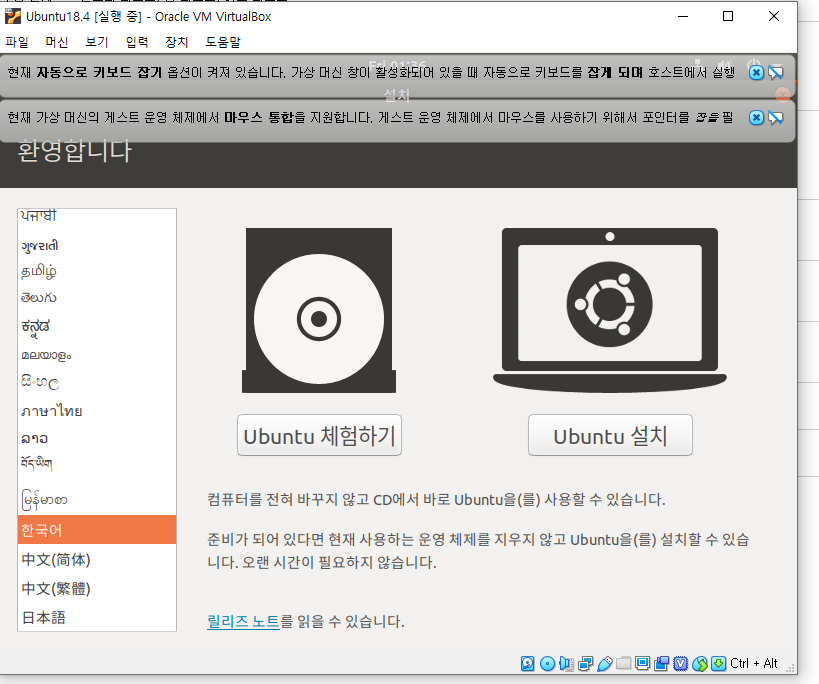Open the network adapter status icon

pos(586,664)
